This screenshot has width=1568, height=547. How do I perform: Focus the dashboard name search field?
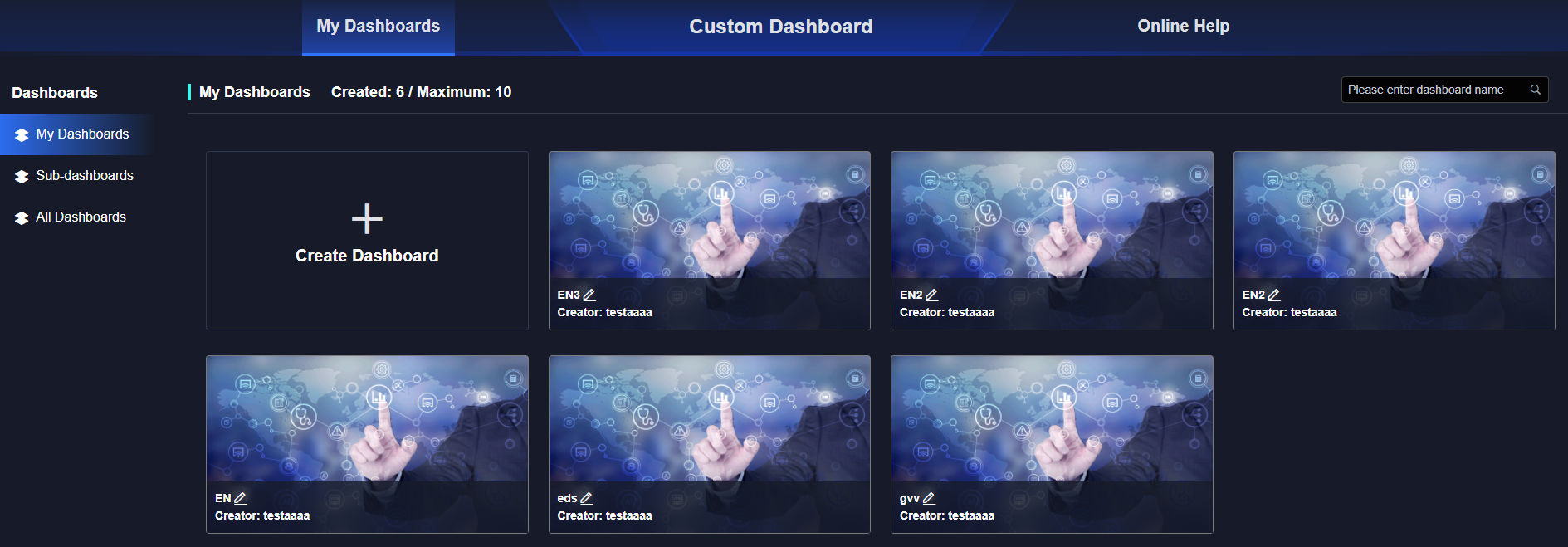pos(1436,90)
